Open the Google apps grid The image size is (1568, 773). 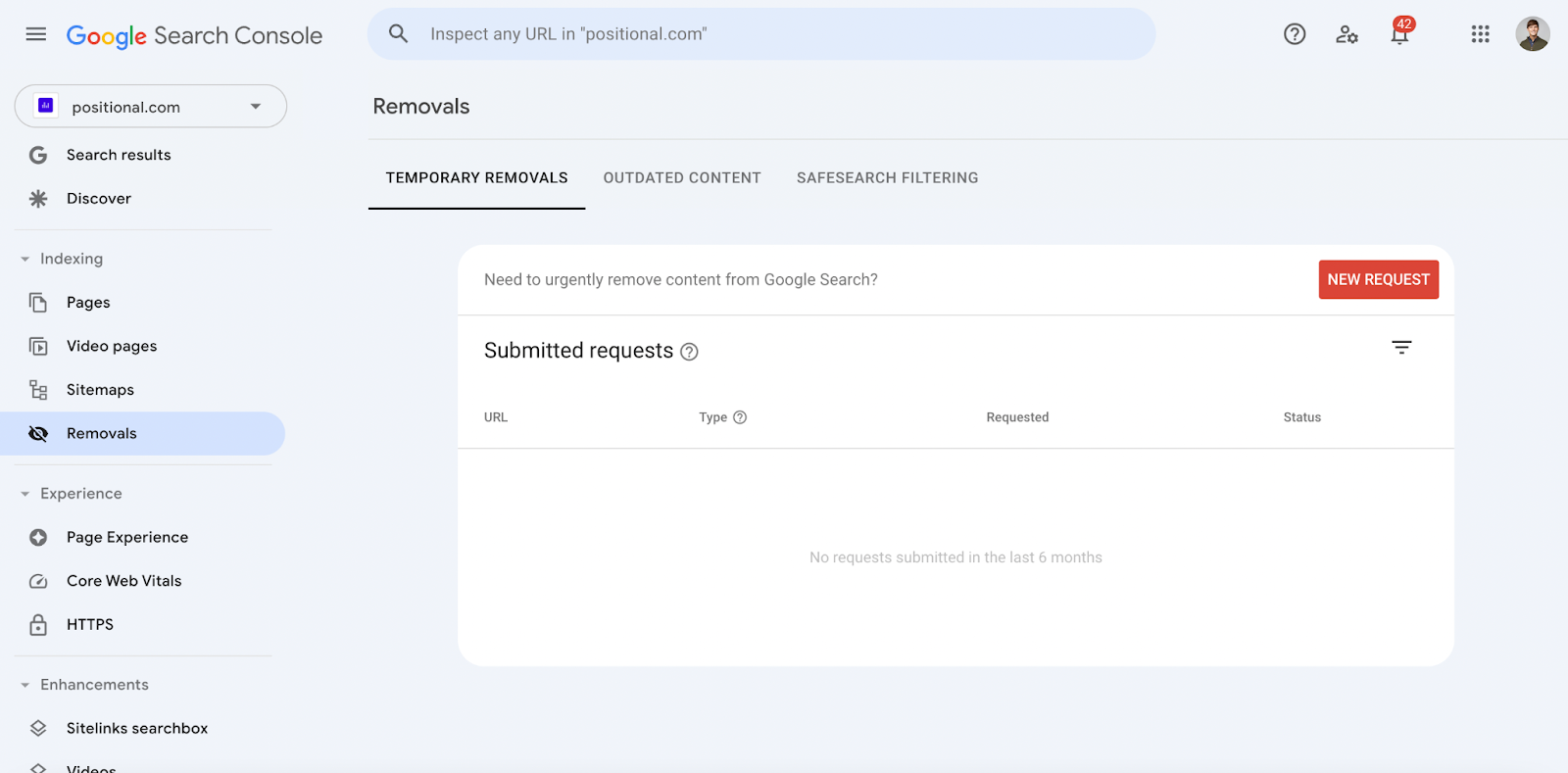pos(1480,34)
